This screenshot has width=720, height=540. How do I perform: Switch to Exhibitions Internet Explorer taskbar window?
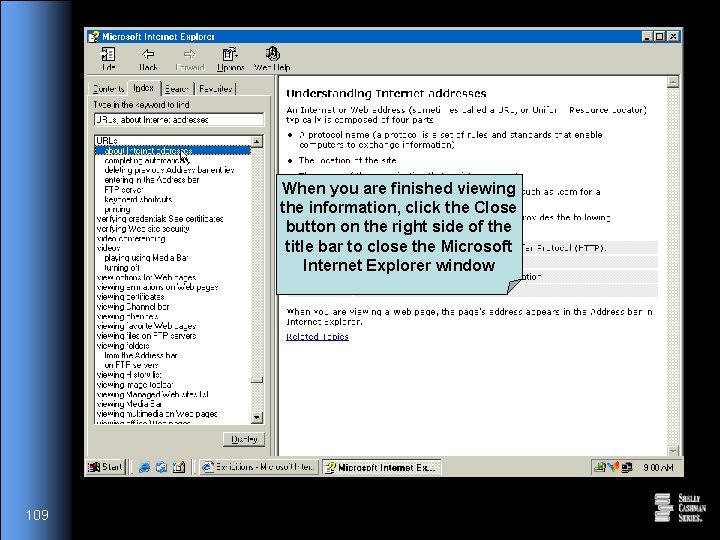[259, 467]
